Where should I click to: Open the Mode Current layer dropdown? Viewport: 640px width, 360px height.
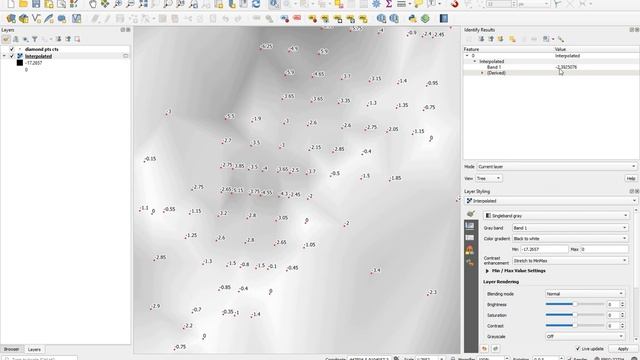557,167
